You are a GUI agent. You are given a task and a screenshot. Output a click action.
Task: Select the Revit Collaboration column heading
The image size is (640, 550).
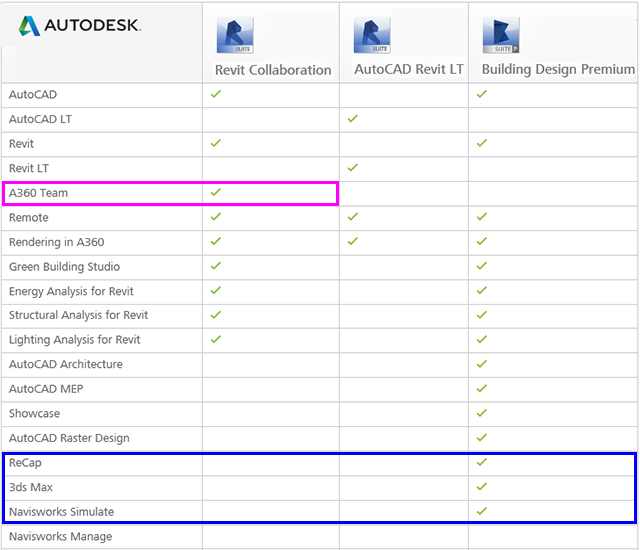click(273, 70)
